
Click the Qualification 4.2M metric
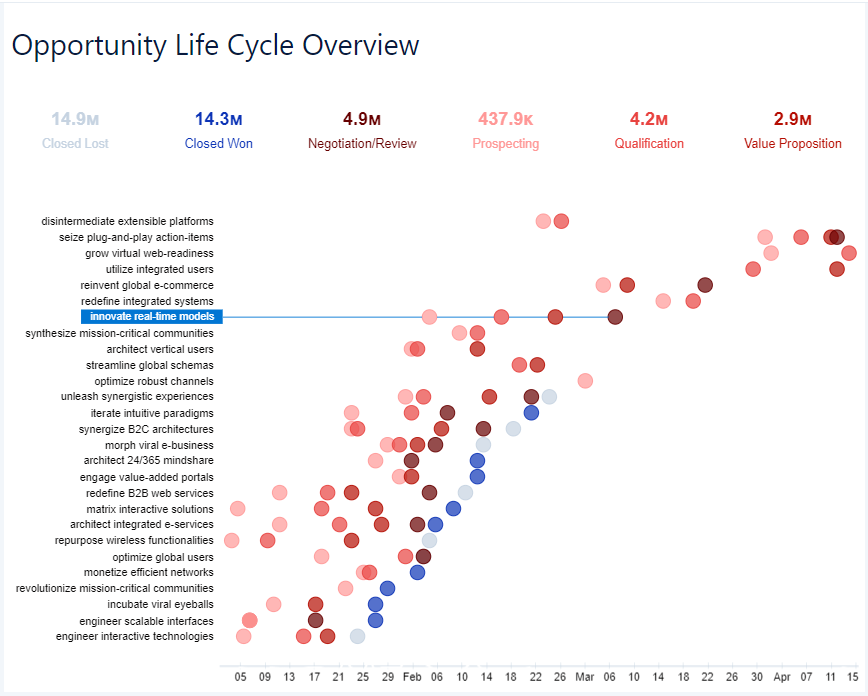[649, 130]
